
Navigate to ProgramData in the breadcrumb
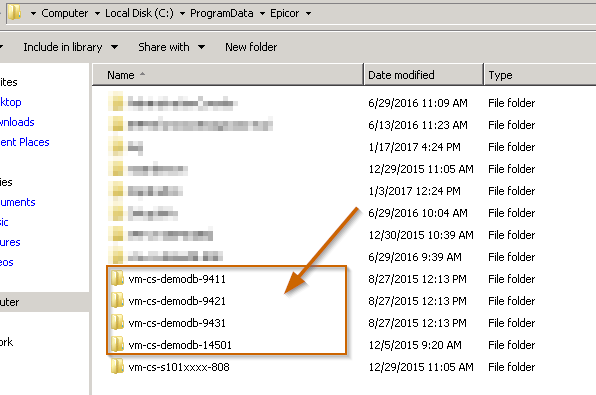pos(222,13)
